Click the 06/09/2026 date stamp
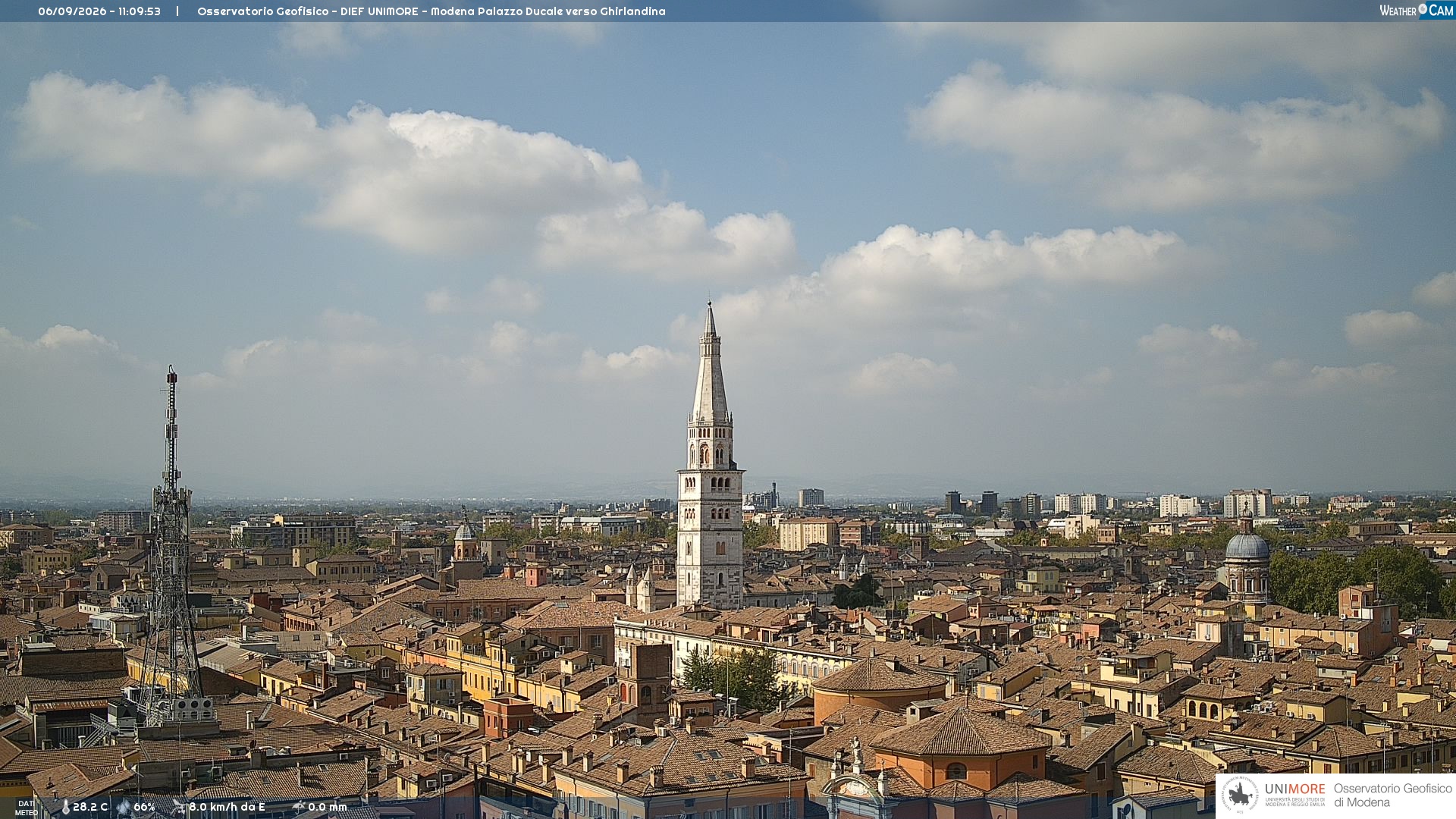 tap(72, 11)
